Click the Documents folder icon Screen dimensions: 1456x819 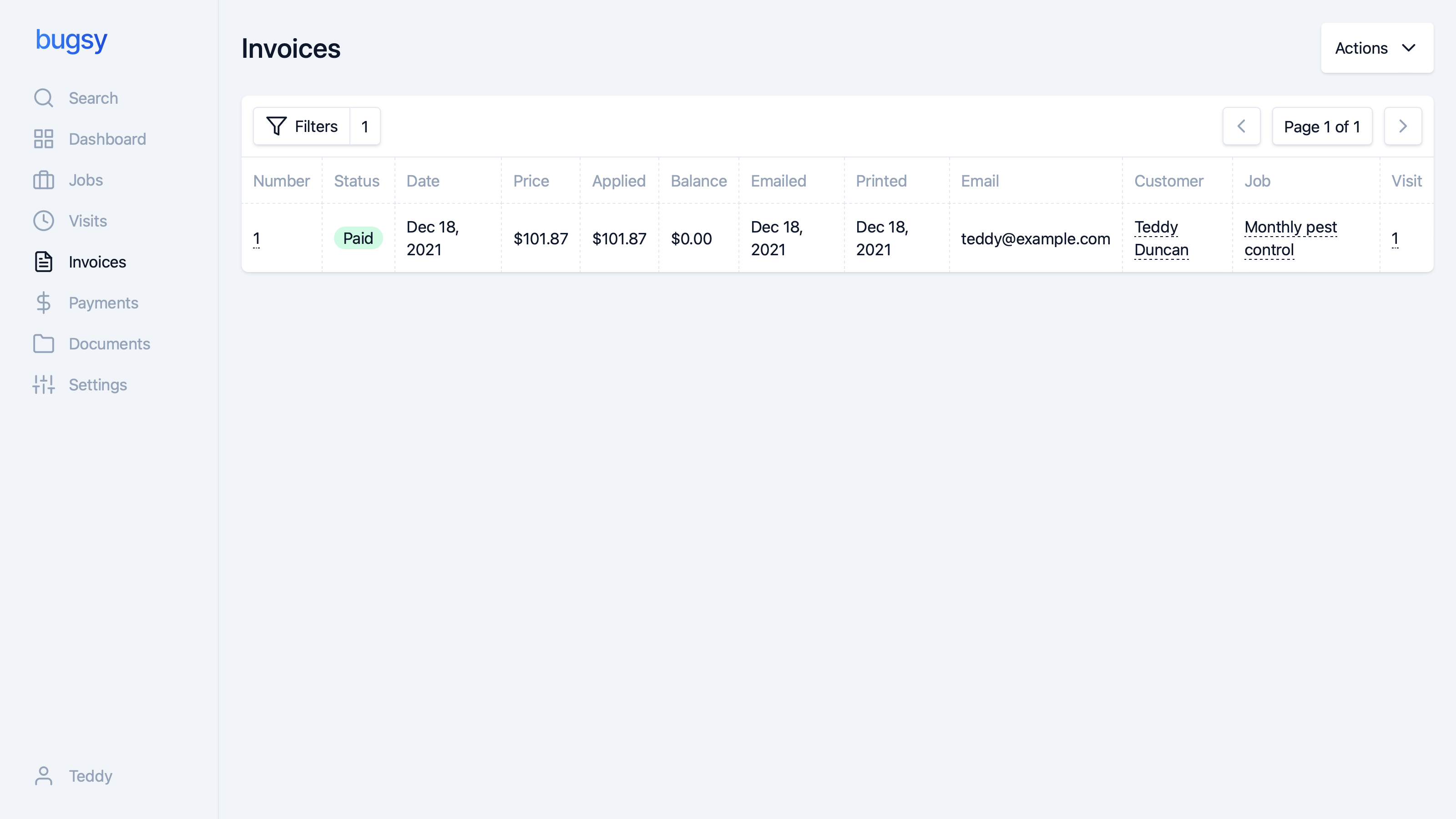click(x=44, y=344)
